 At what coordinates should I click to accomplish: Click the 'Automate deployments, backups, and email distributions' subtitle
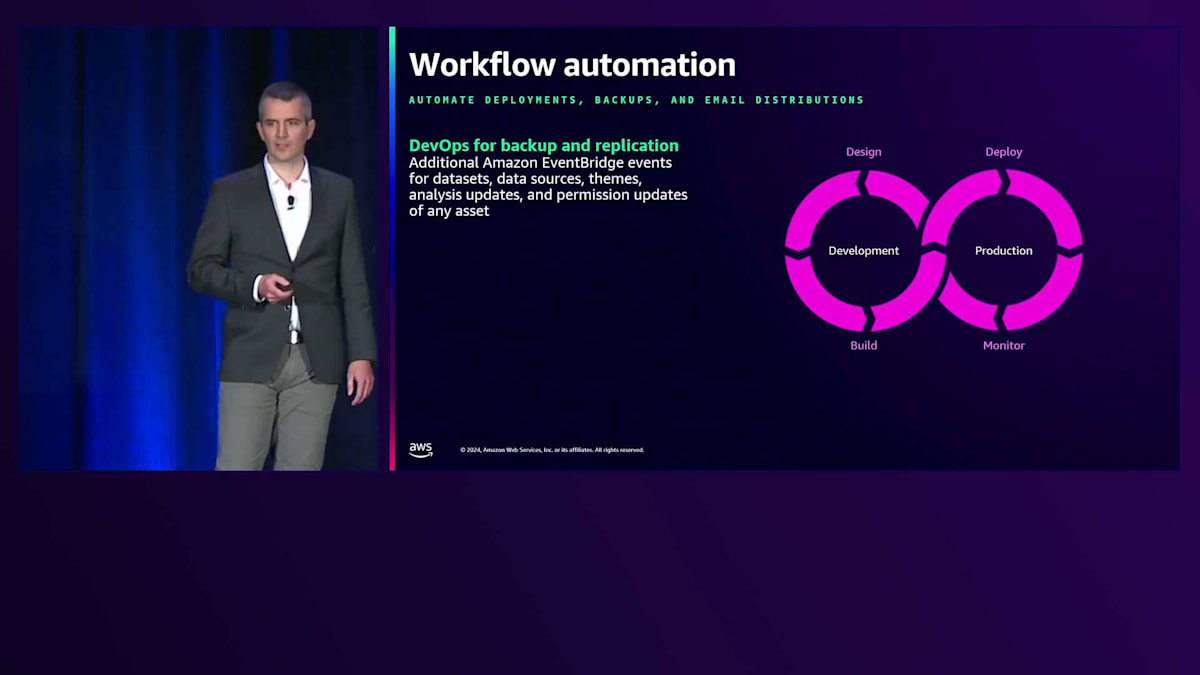click(x=636, y=100)
